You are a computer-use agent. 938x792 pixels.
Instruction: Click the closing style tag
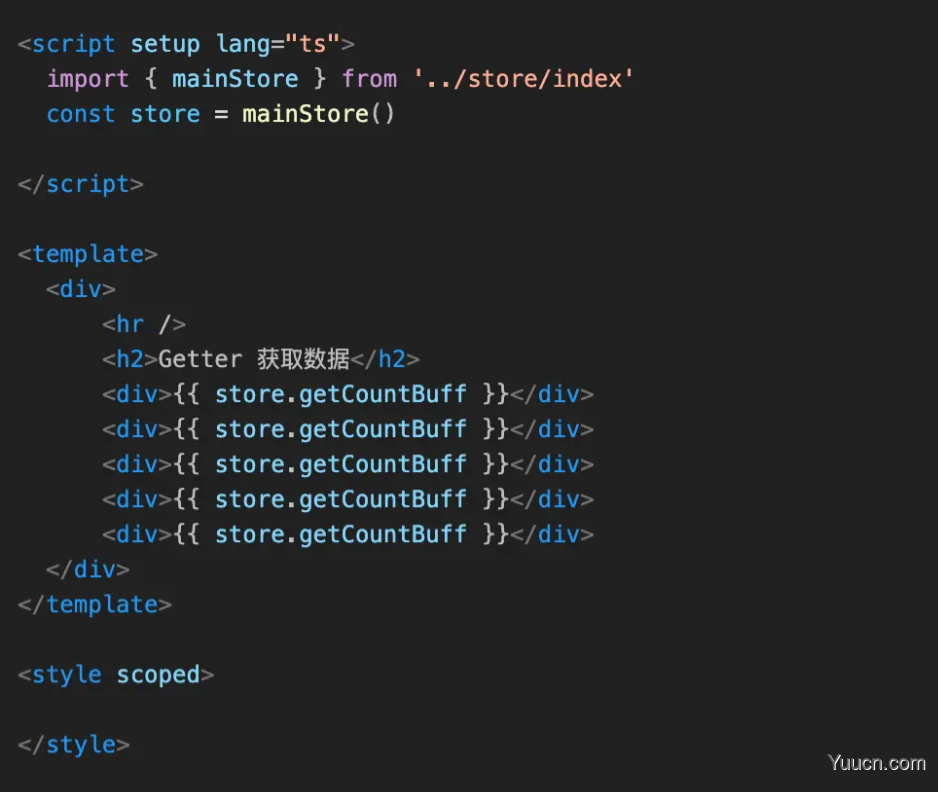(73, 745)
